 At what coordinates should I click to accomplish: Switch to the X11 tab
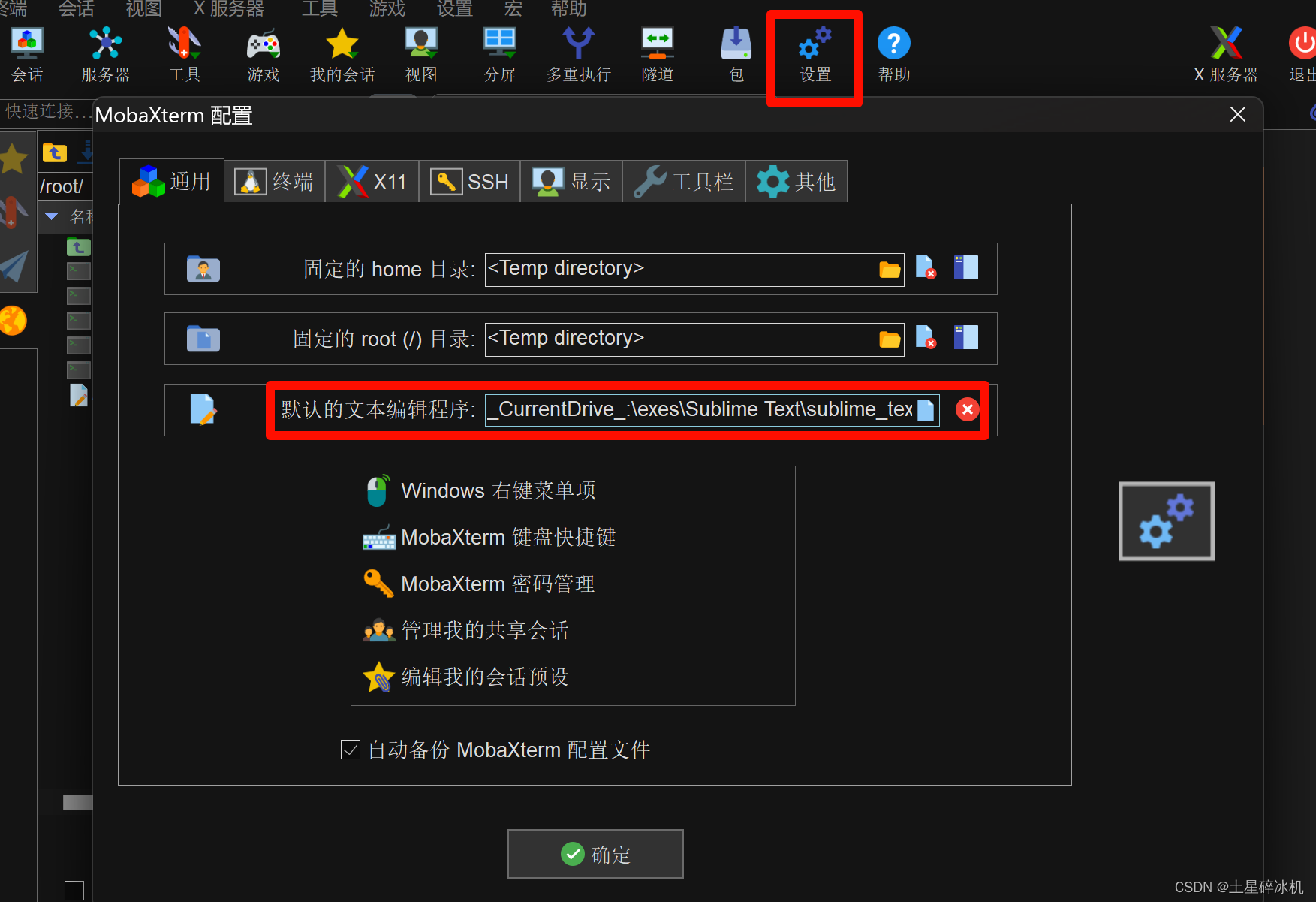pos(372,181)
